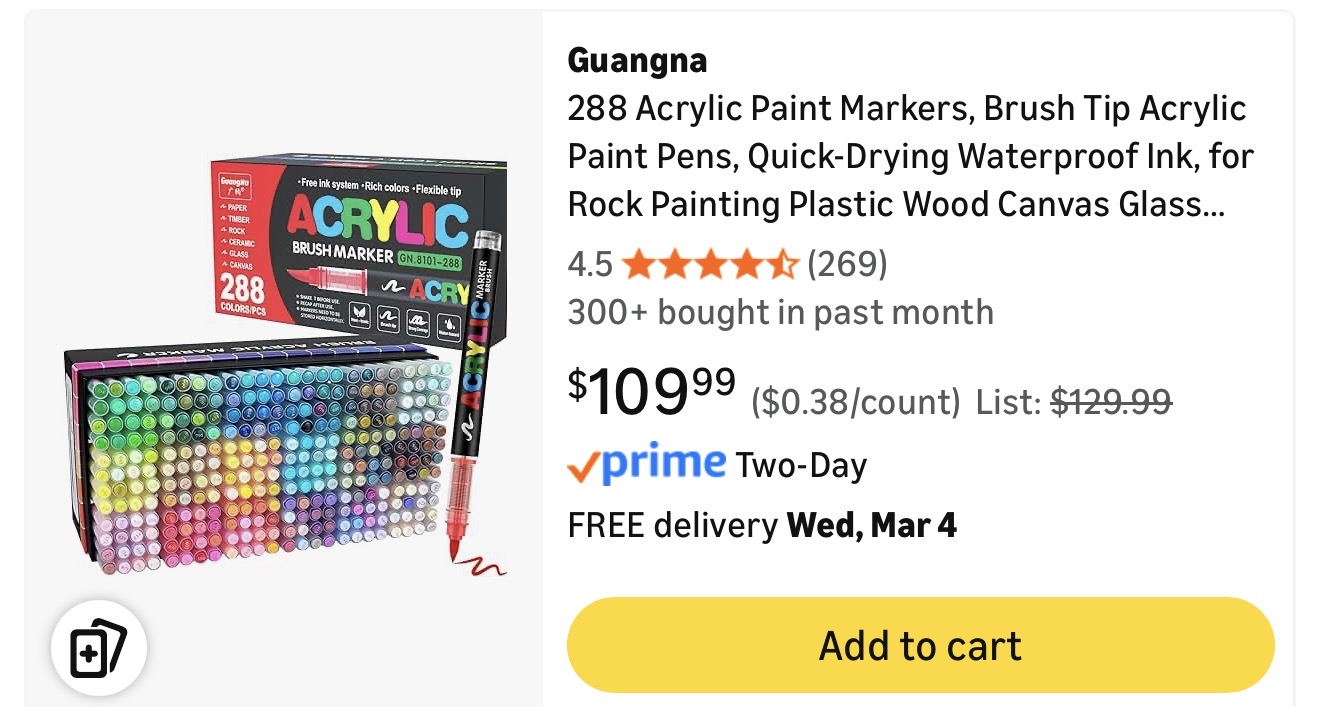This screenshot has width=1320, height=707.
Task: Click the blue Prime logo
Action: click(x=664, y=463)
